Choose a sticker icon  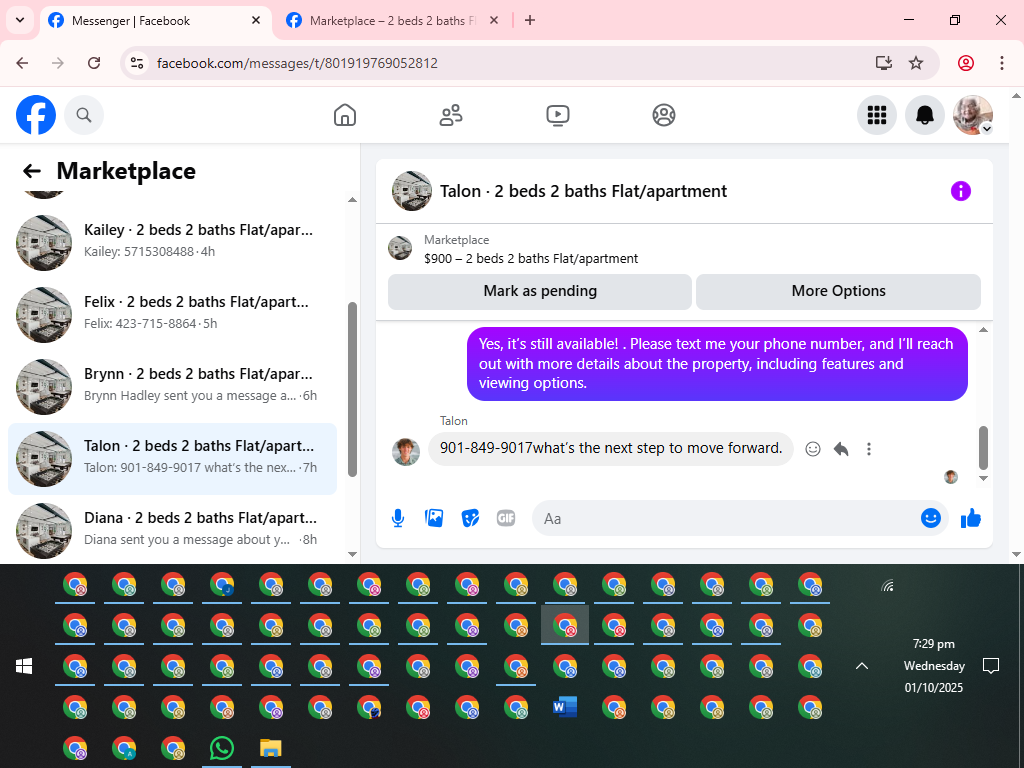click(470, 519)
